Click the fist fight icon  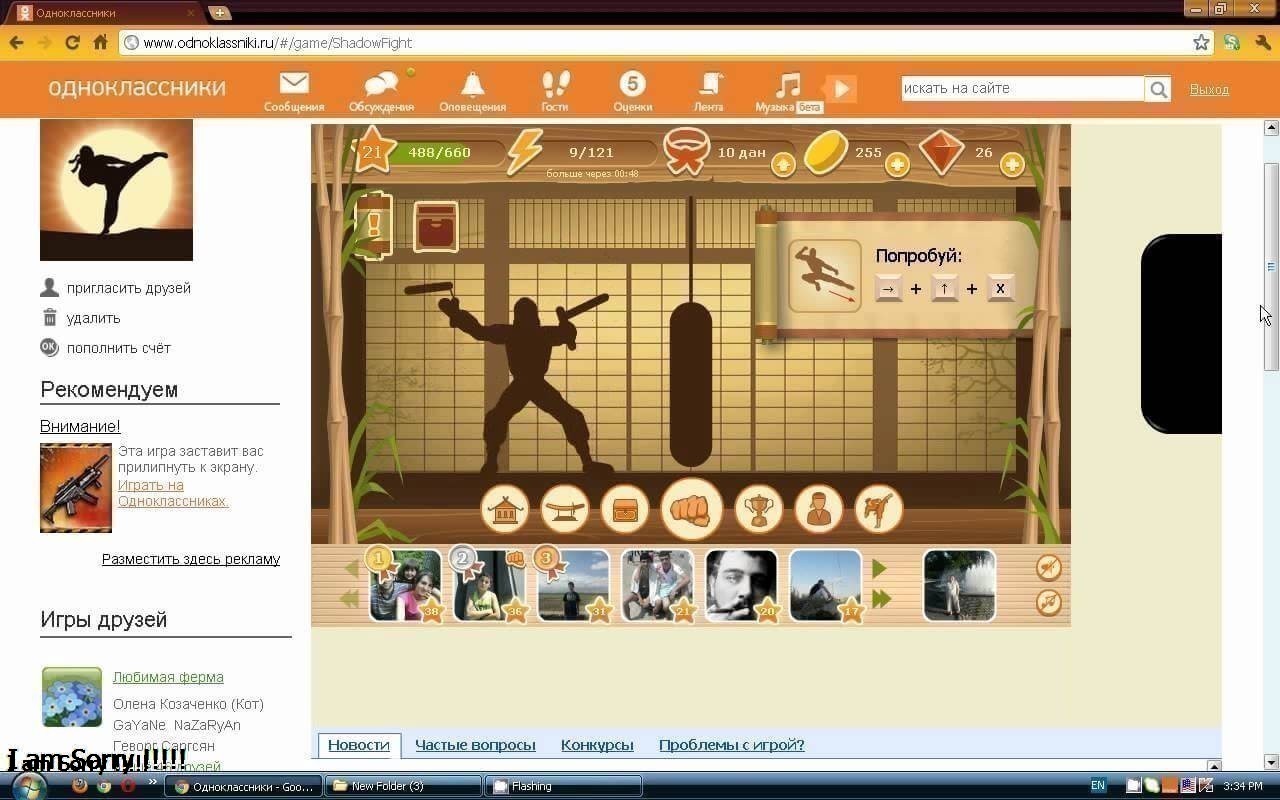[x=692, y=509]
